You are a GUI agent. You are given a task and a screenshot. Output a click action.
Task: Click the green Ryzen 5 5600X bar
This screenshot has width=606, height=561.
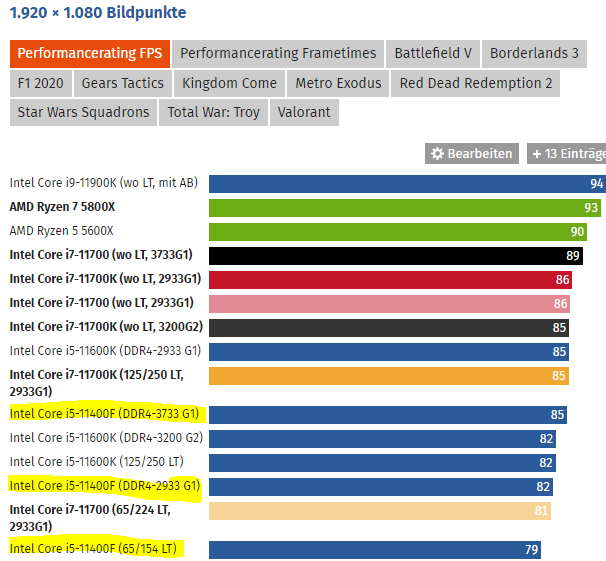398,232
